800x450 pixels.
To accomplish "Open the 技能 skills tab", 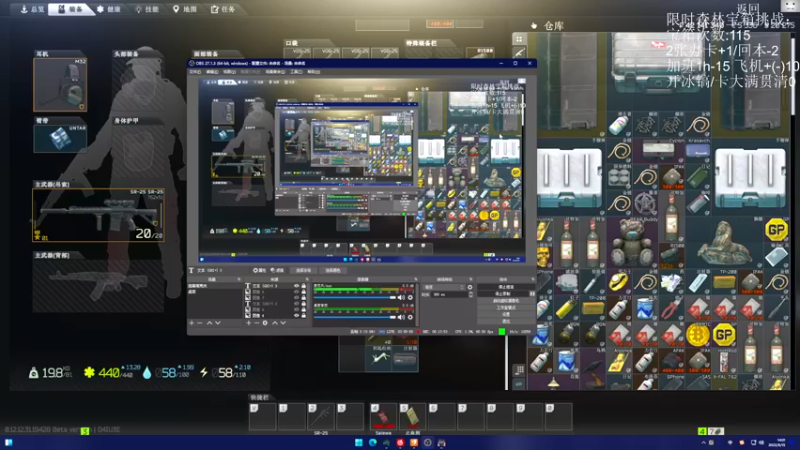I will click(147, 9).
